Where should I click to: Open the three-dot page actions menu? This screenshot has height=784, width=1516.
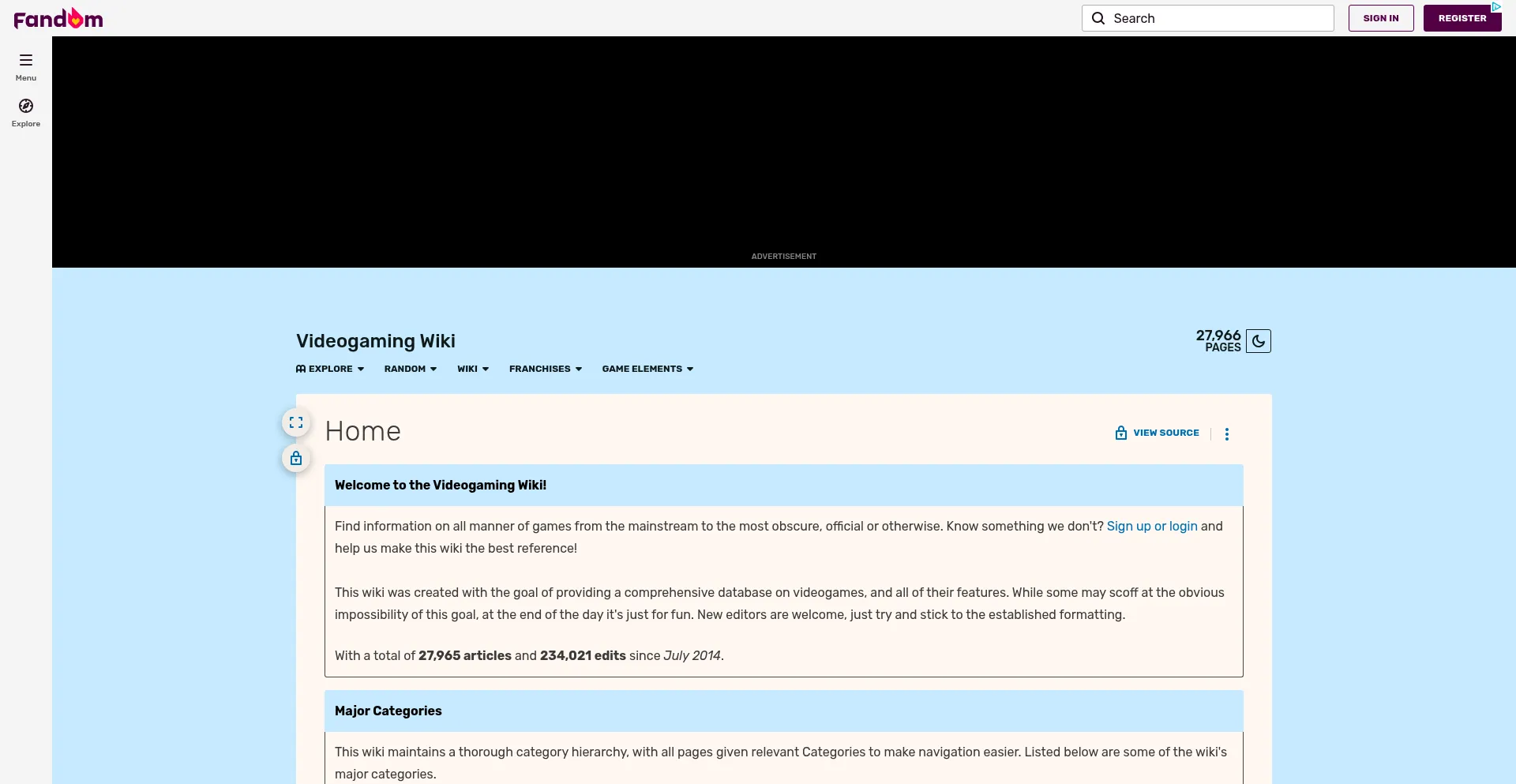tap(1226, 433)
